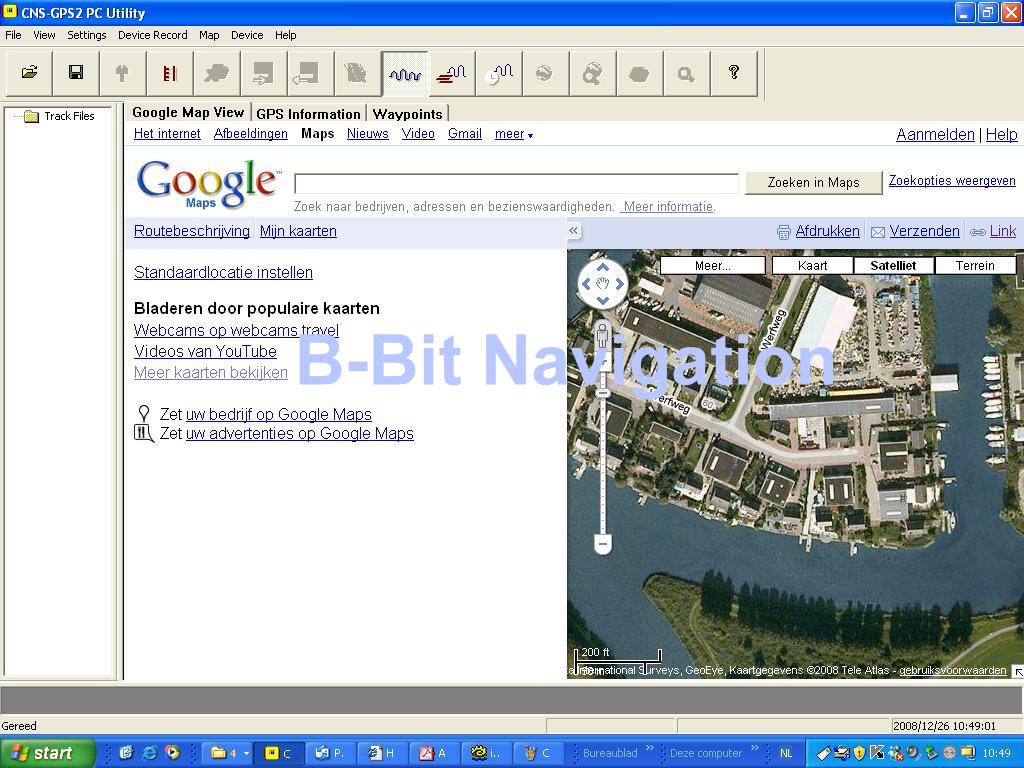Click the Google Maps search input field
This screenshot has height=768, width=1024.
pos(516,183)
